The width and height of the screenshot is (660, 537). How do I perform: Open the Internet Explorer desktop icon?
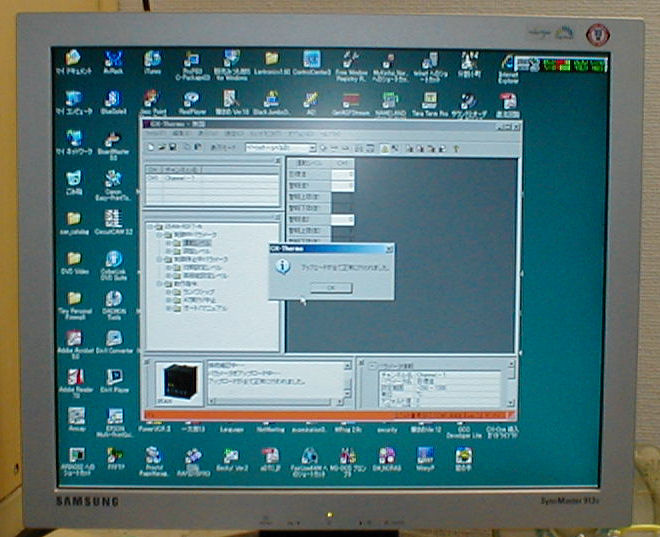point(508,69)
